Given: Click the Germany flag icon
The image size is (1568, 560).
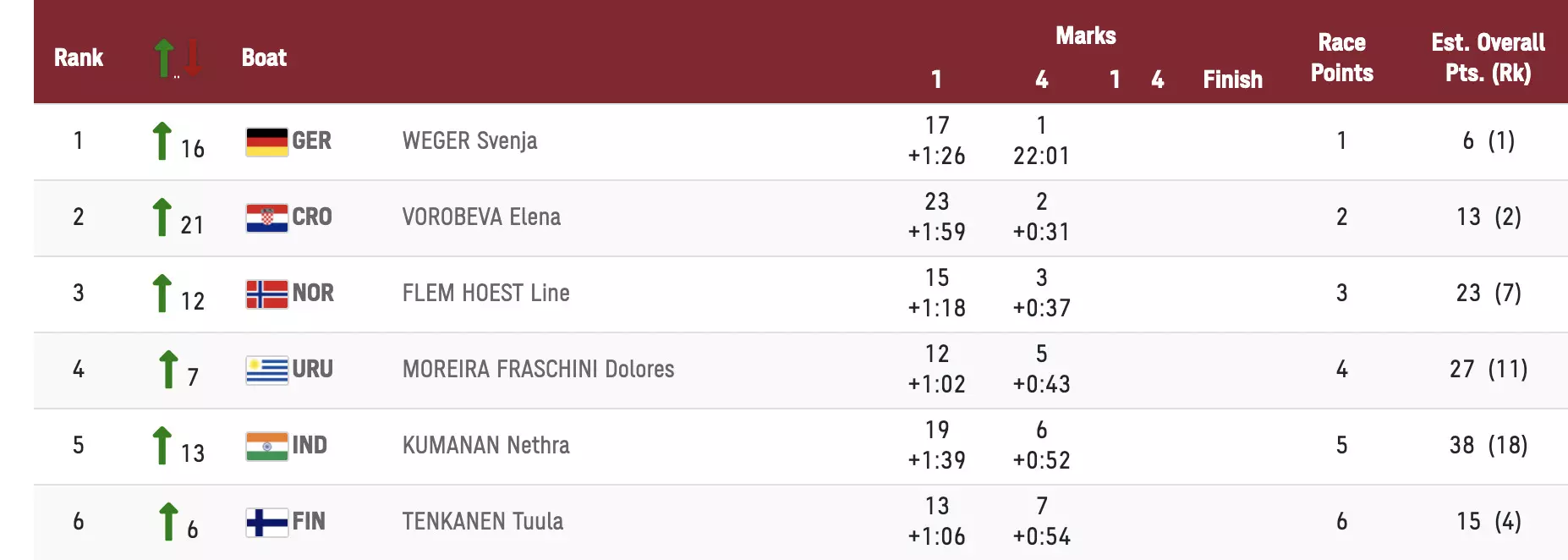Looking at the screenshot, I should tap(266, 141).
